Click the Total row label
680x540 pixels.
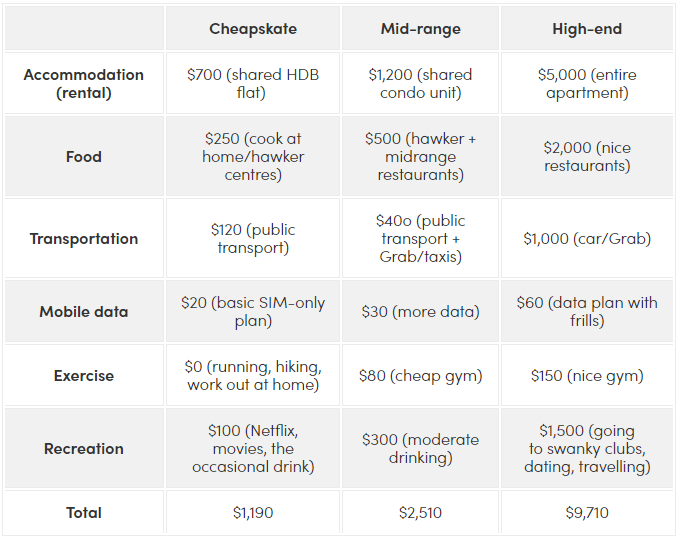pyautogui.click(x=84, y=513)
